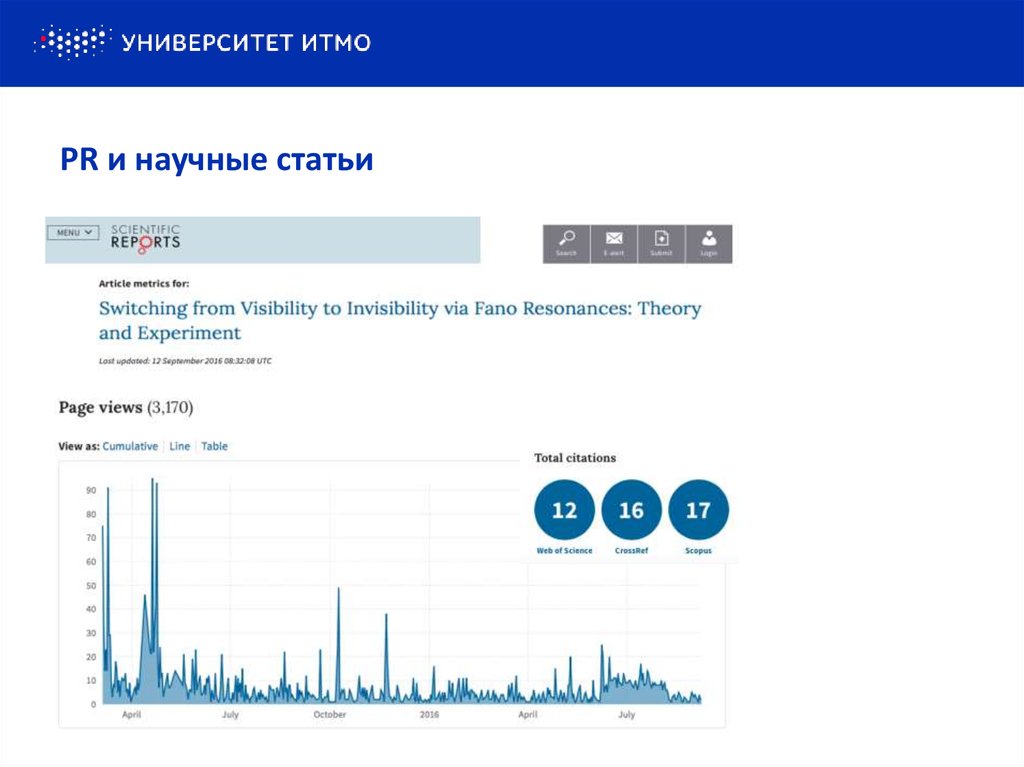Click the tallest spike in the page views chart
Viewport: 1024px width, 767px height.
coord(154,480)
